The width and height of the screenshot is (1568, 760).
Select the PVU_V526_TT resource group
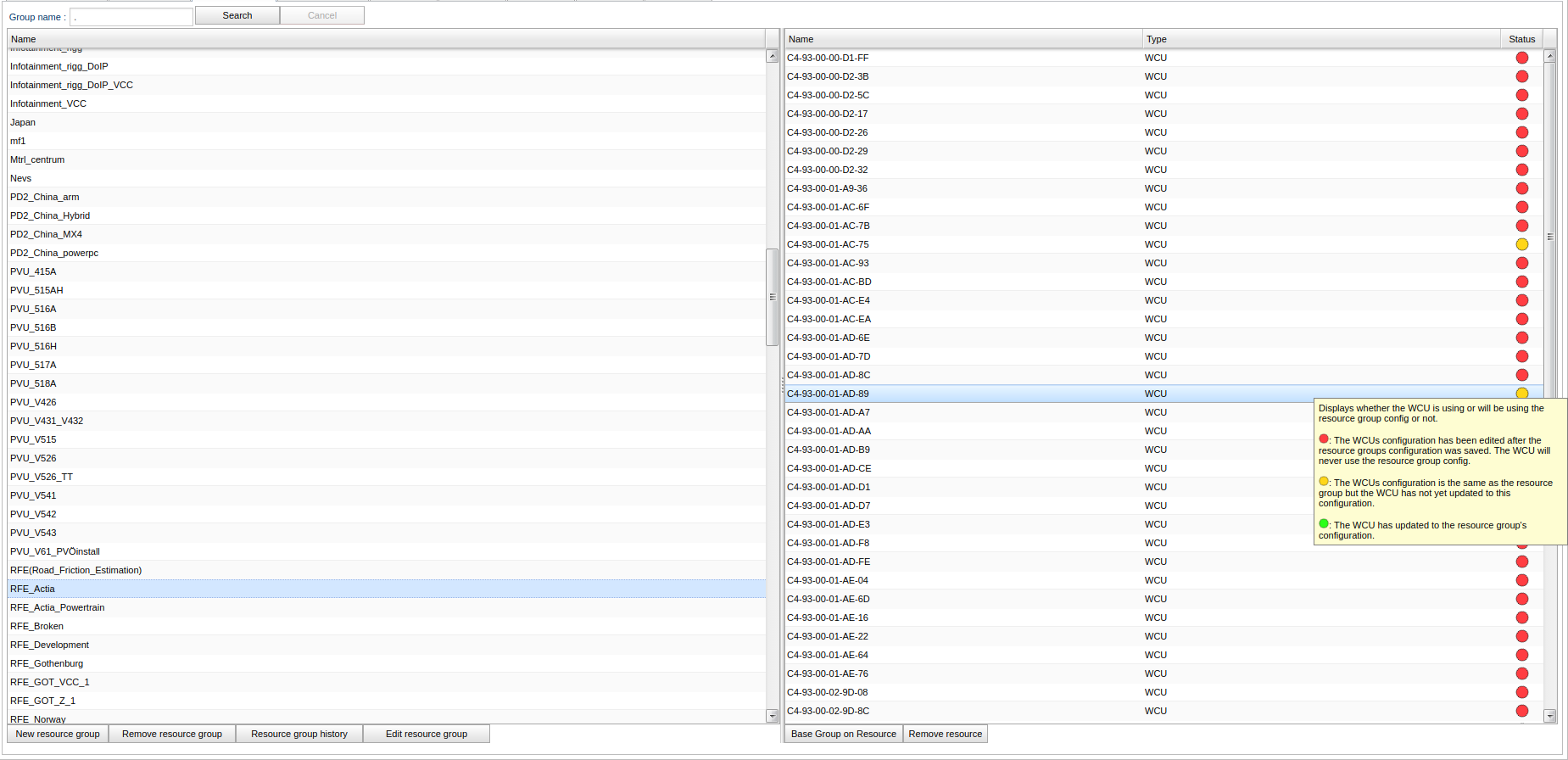tap(42, 477)
